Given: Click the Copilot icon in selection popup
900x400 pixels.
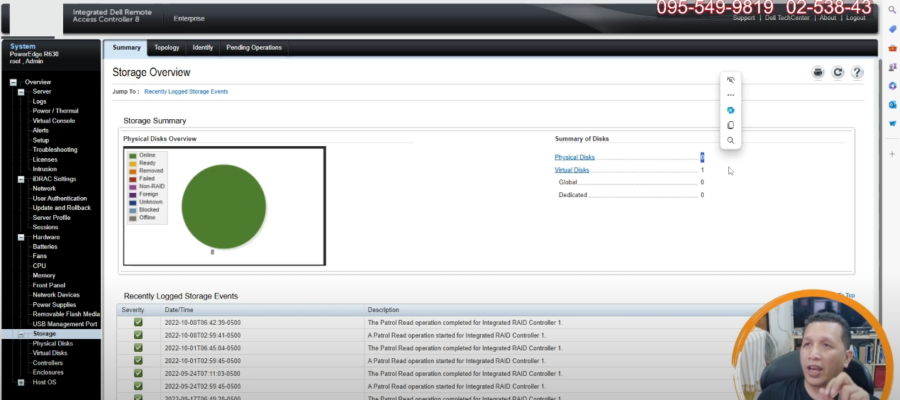Looking at the screenshot, I should [x=731, y=110].
